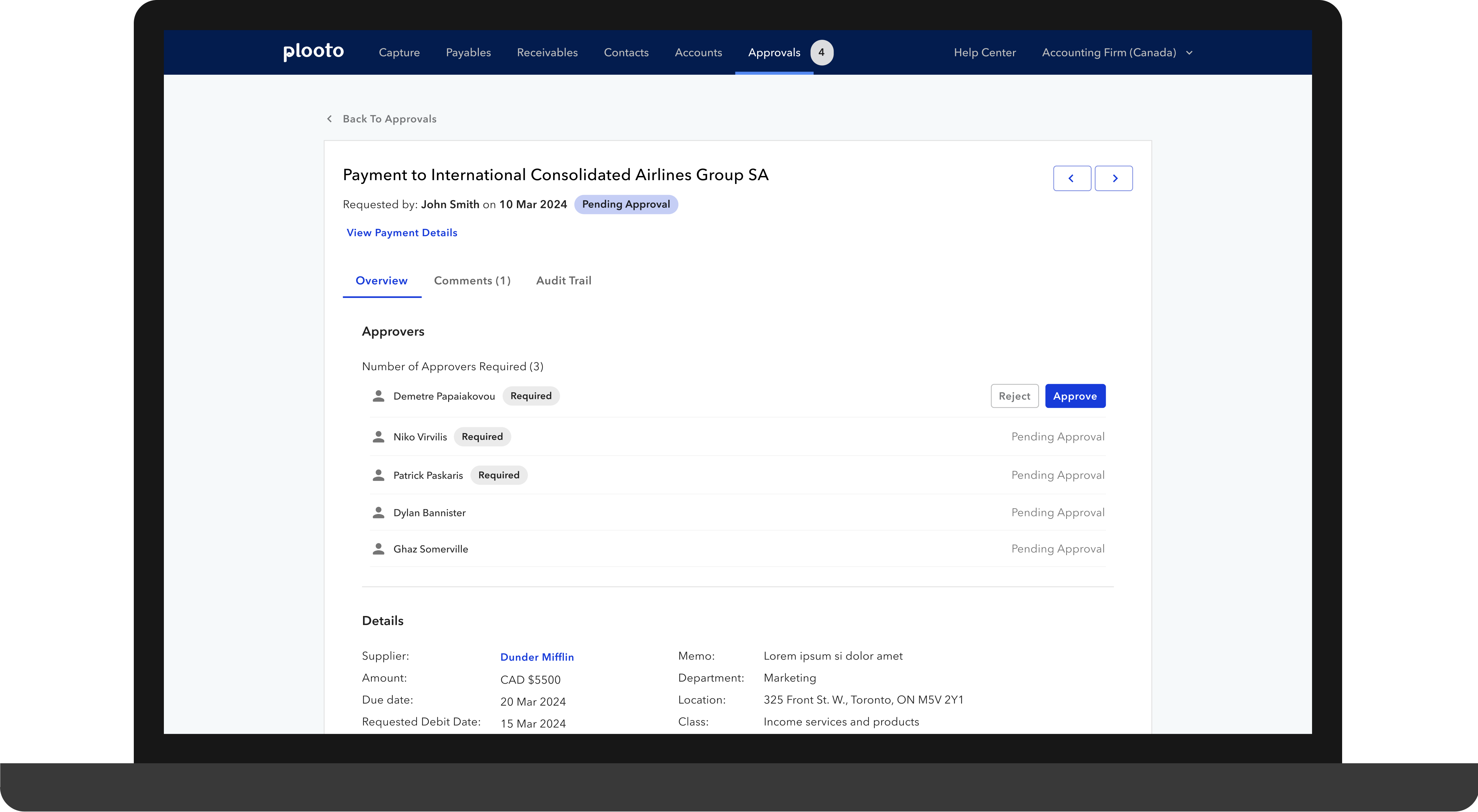This screenshot has width=1478, height=812.
Task: Click the payment title to International Consolidated Airlines Group
Action: [555, 175]
